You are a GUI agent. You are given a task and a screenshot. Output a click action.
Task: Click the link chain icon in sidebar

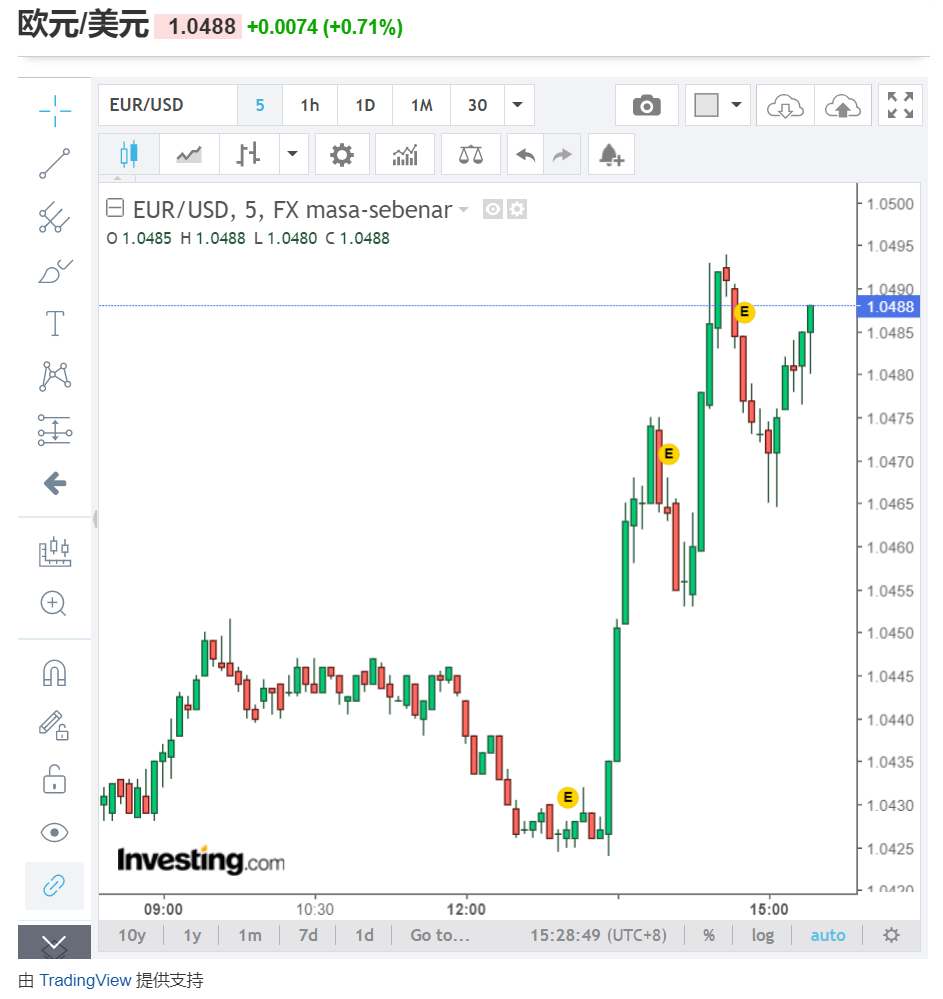pos(54,886)
